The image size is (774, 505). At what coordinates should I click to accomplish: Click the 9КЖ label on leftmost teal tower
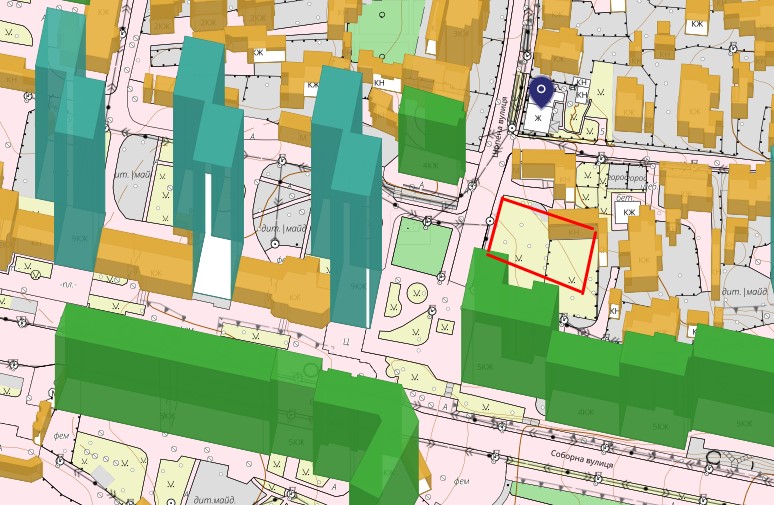pyautogui.click(x=79, y=238)
